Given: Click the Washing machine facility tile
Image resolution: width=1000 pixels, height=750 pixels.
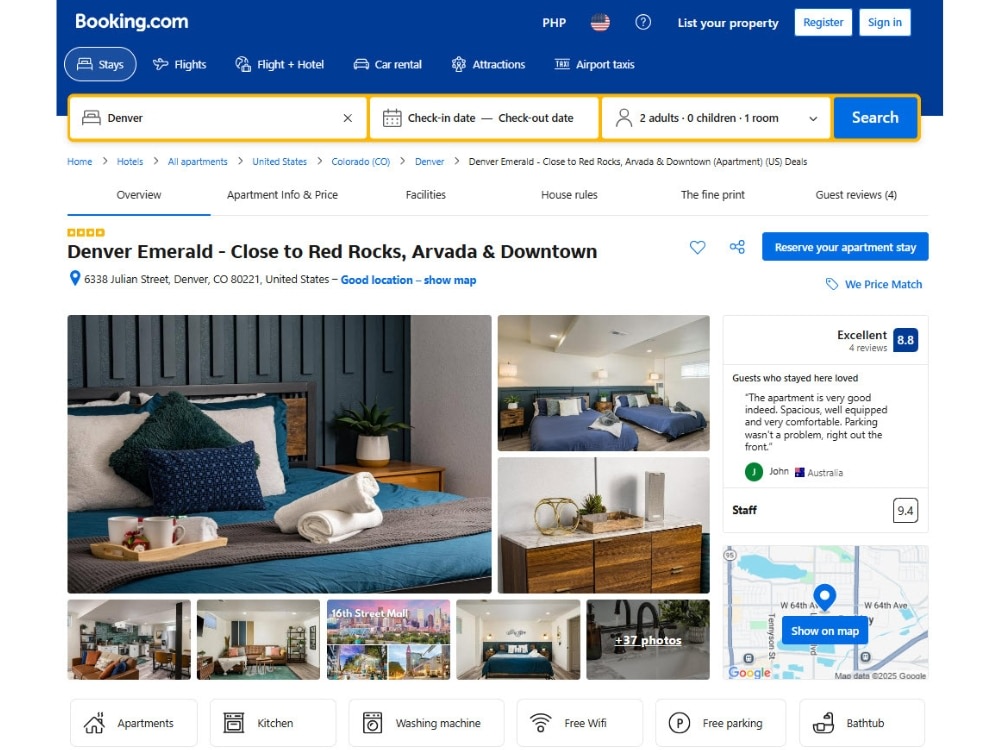Looking at the screenshot, I should [x=426, y=723].
